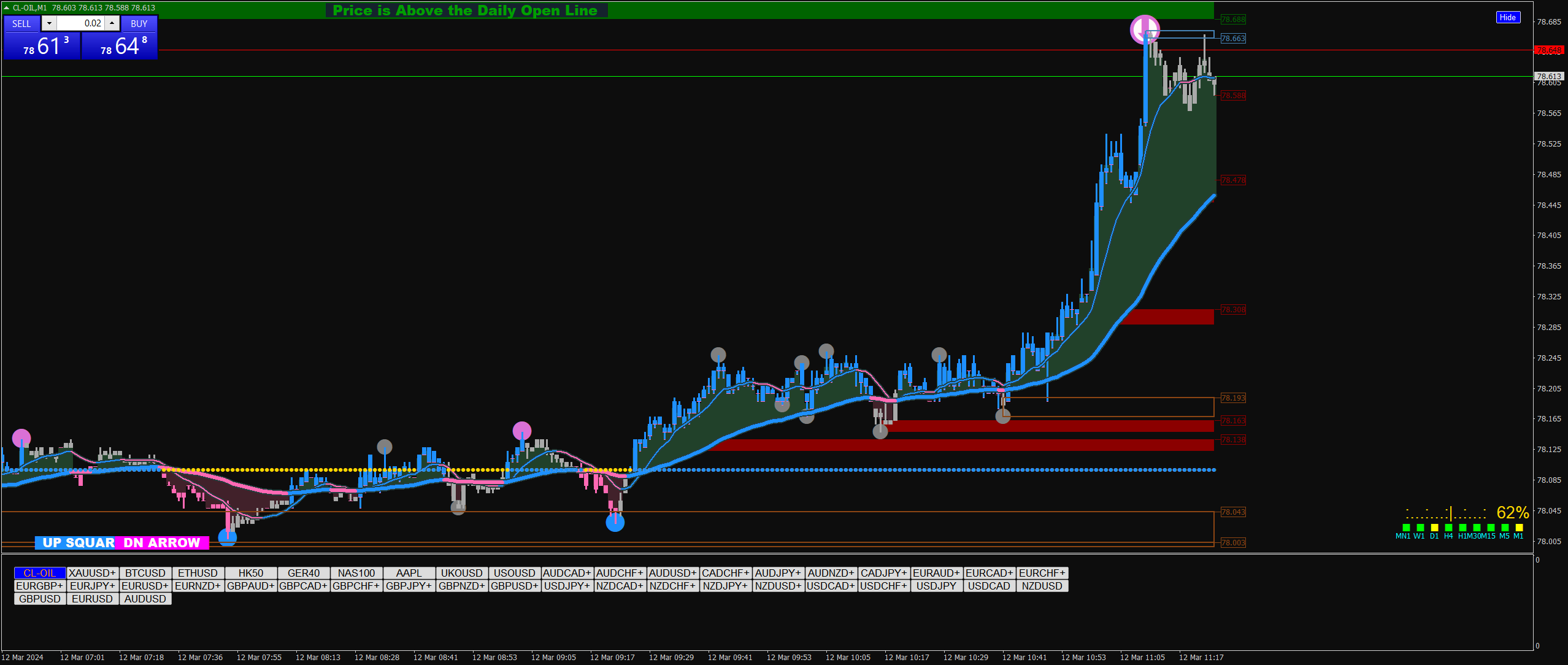Screen dimensions: 1568x665
Task: Click the lot size input field
Action: coord(80,23)
